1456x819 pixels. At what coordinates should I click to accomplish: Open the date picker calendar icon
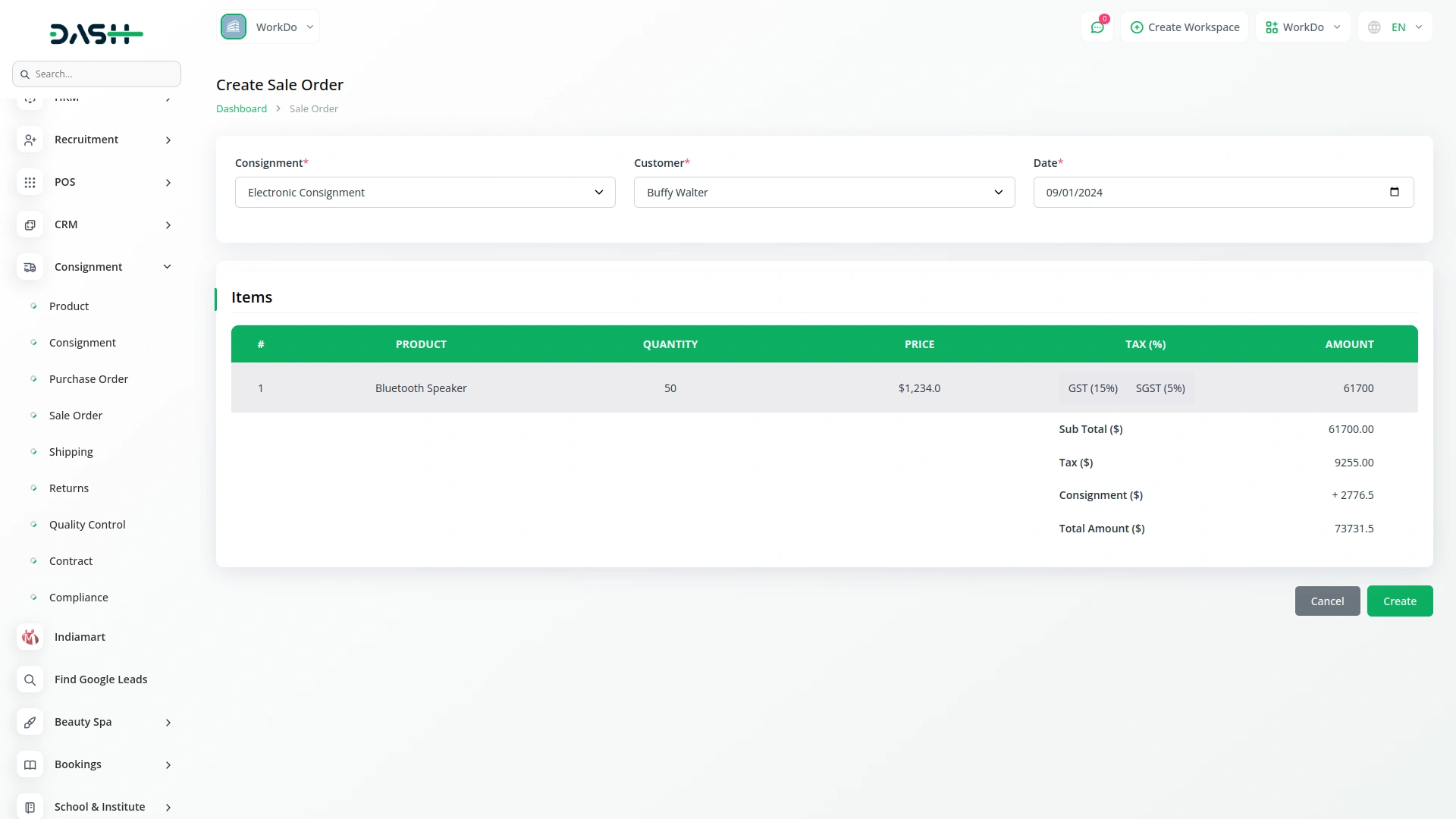point(1395,192)
